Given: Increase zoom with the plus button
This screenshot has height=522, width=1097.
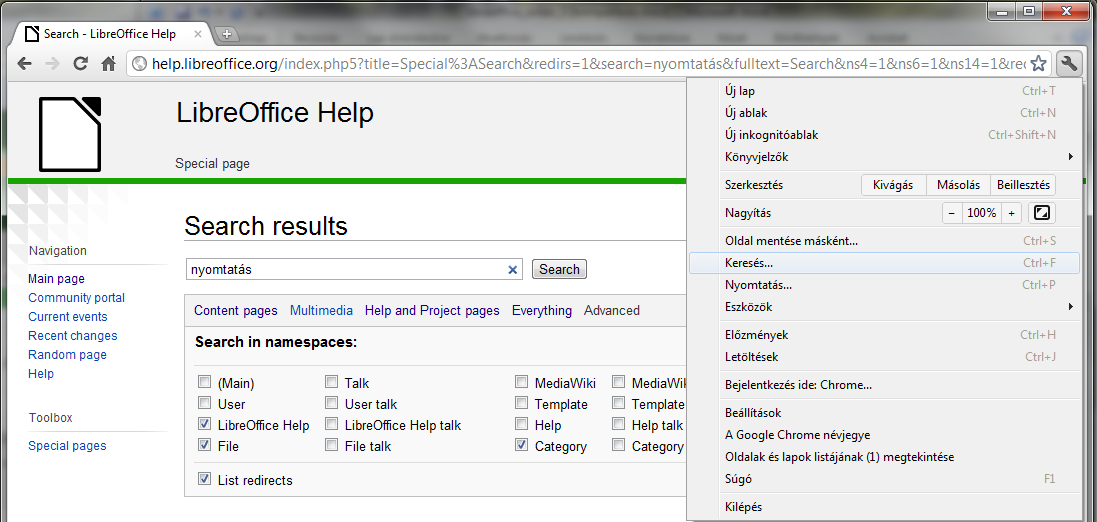Looking at the screenshot, I should (1011, 213).
